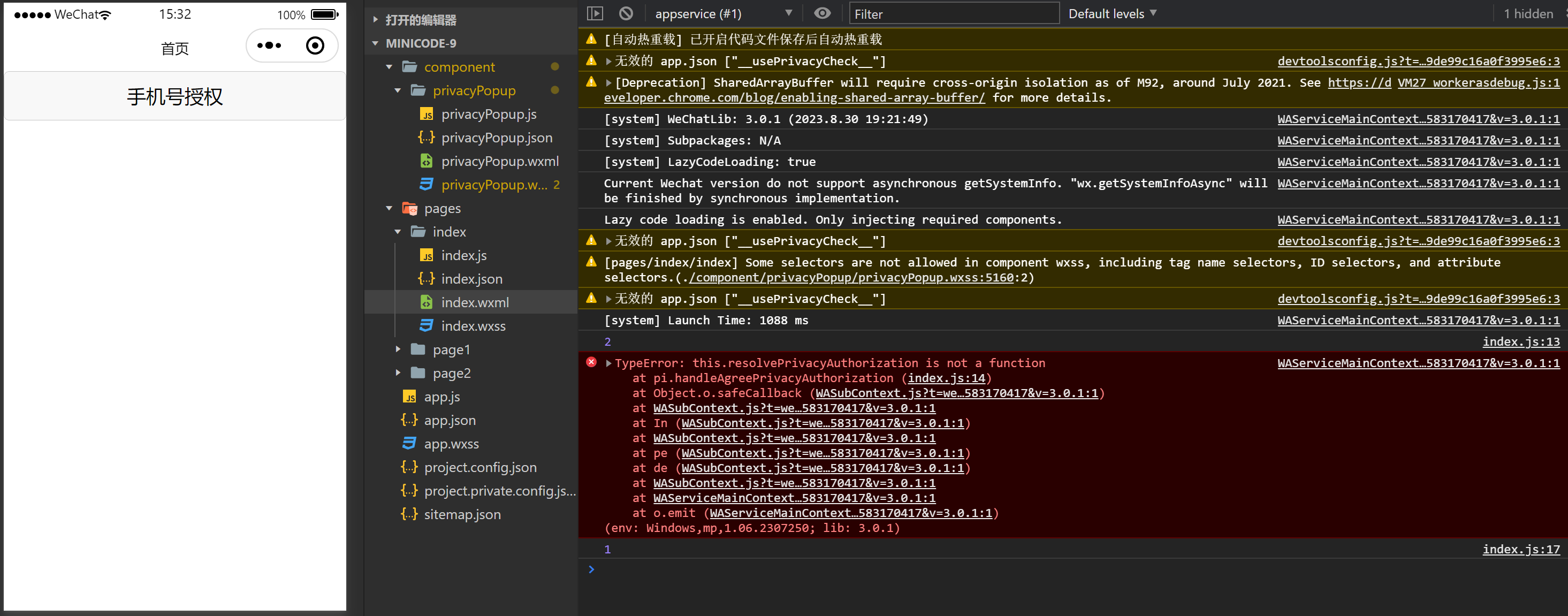
Task: Open the privacyPopup.wxml file
Action: (x=499, y=161)
